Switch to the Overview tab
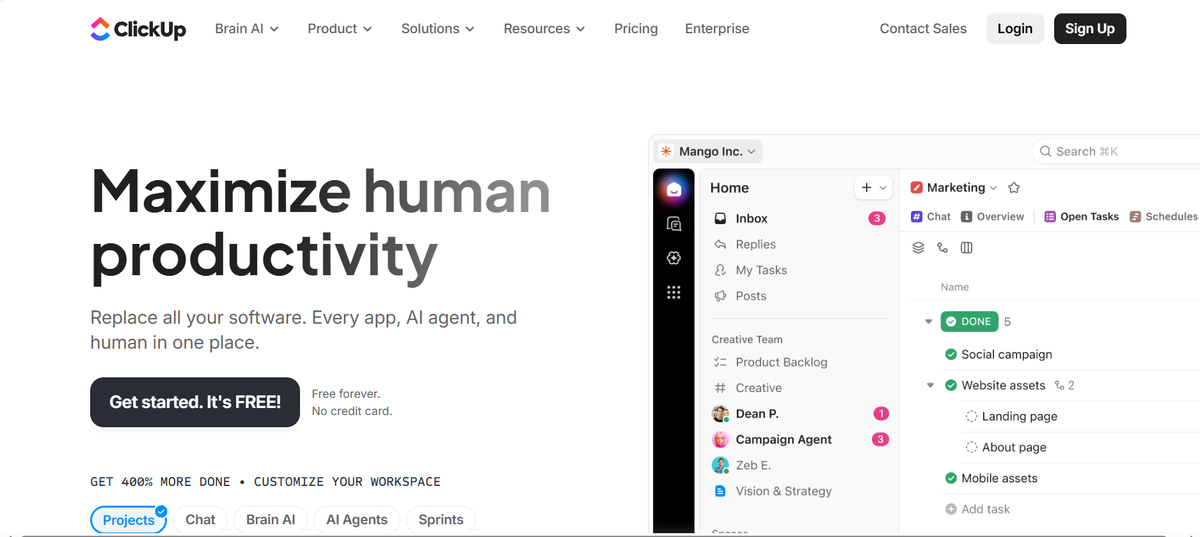This screenshot has width=1200, height=537. click(x=992, y=216)
